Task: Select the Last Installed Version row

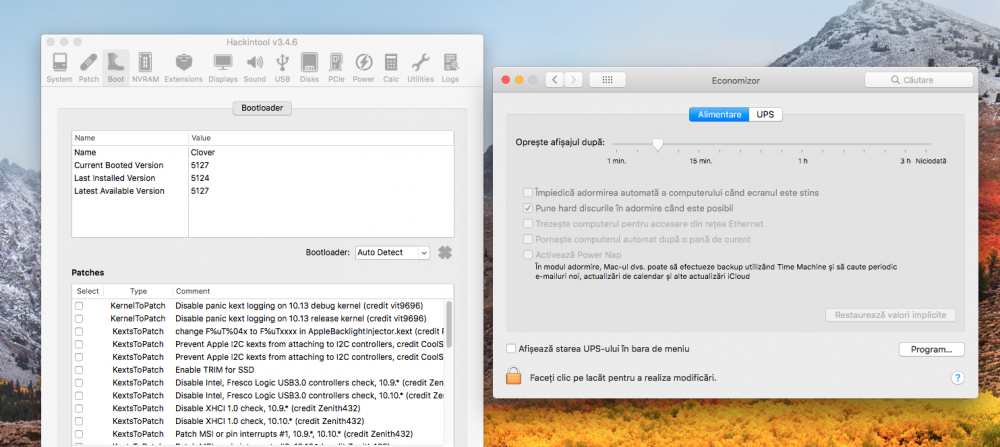Action: tap(263, 178)
